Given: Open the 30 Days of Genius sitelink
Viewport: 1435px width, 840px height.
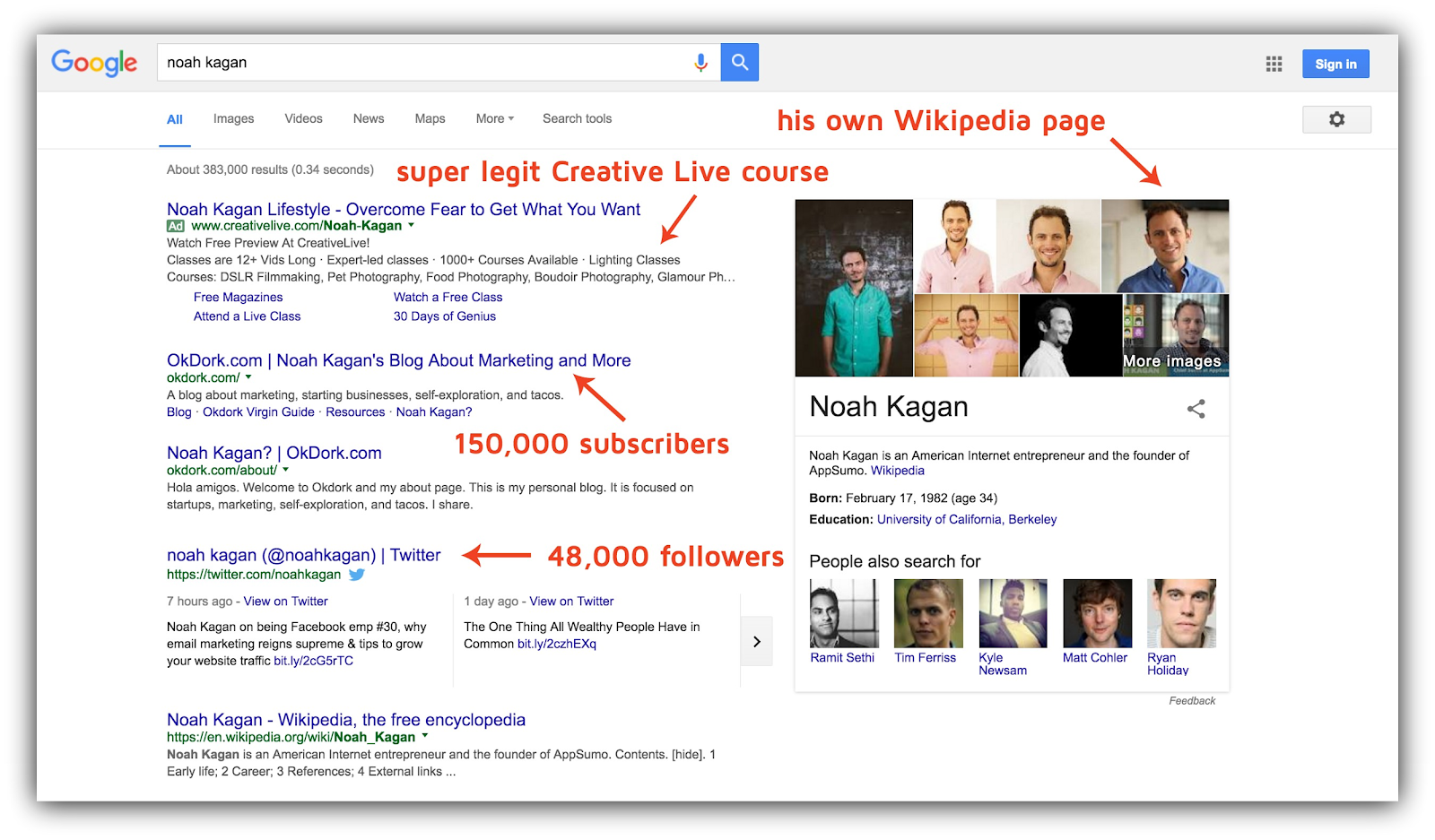Looking at the screenshot, I should 444,316.
